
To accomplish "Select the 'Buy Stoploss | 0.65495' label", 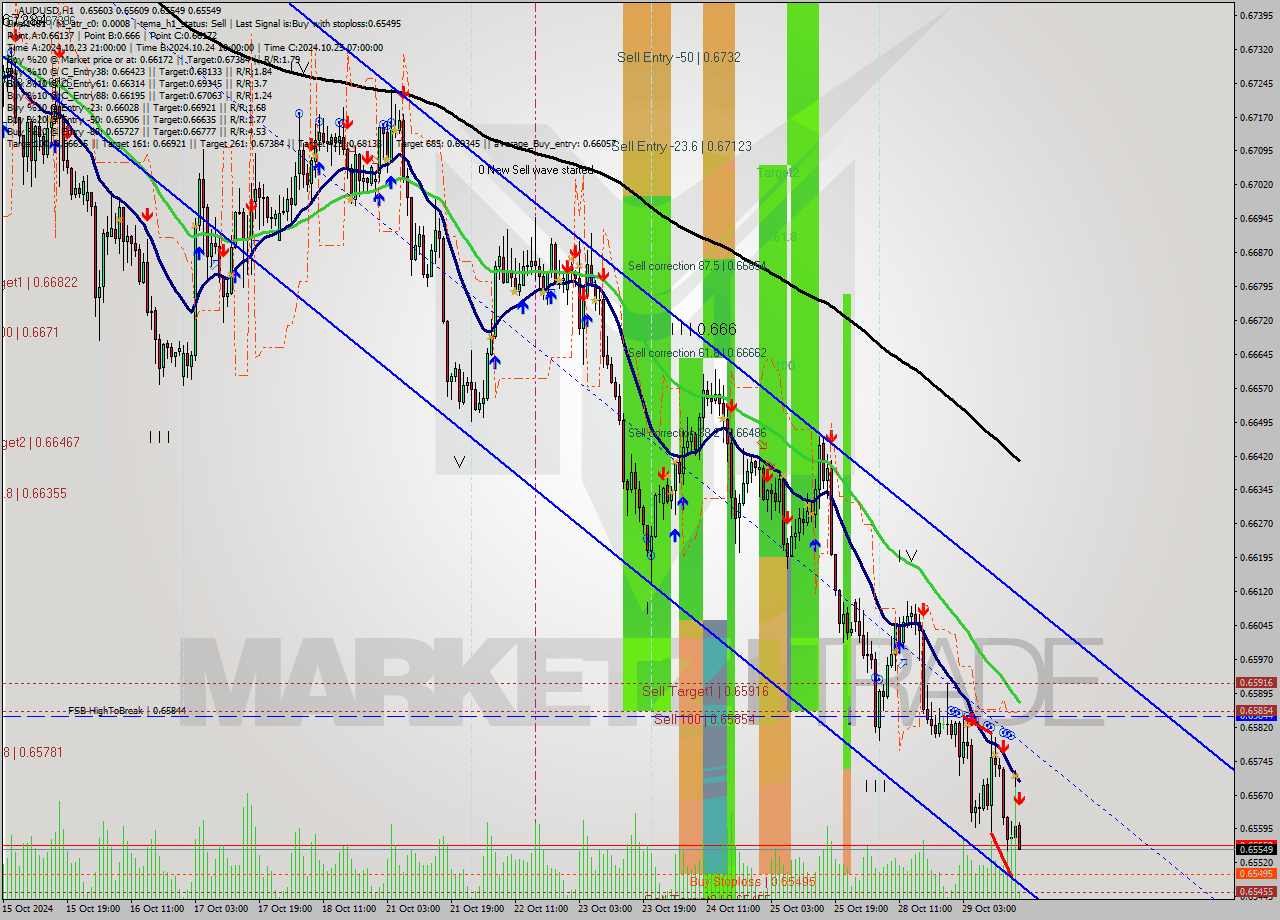I will [752, 882].
